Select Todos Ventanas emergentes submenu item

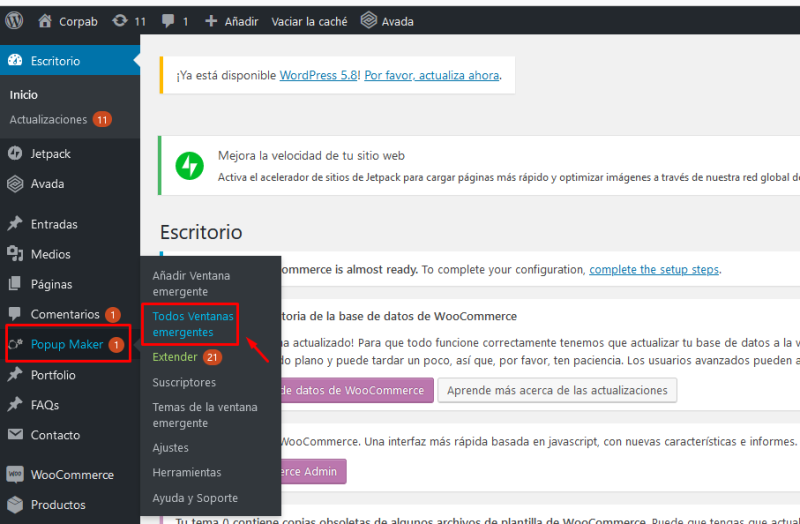click(193, 324)
